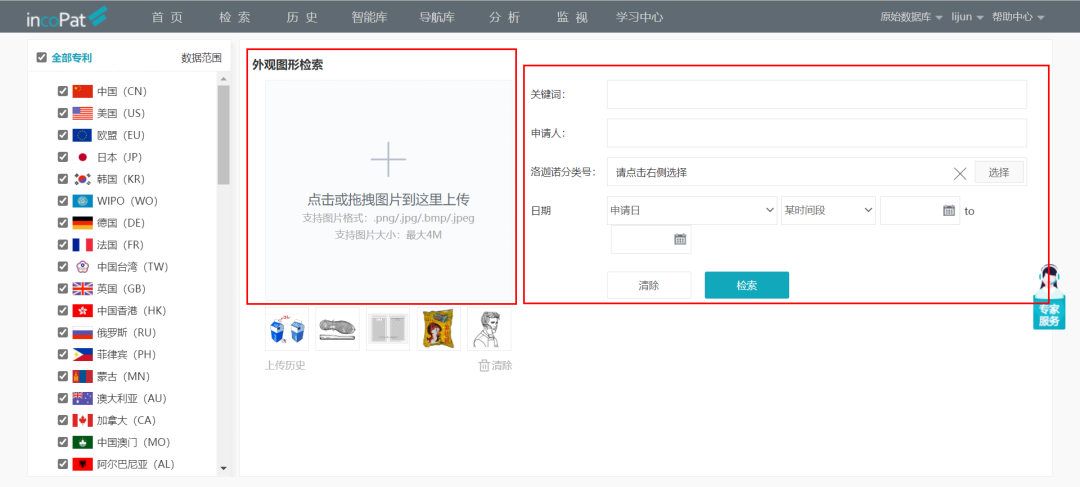1080x487 pixels.
Task: Open the end date calendar picker
Action: pyautogui.click(x=680, y=240)
